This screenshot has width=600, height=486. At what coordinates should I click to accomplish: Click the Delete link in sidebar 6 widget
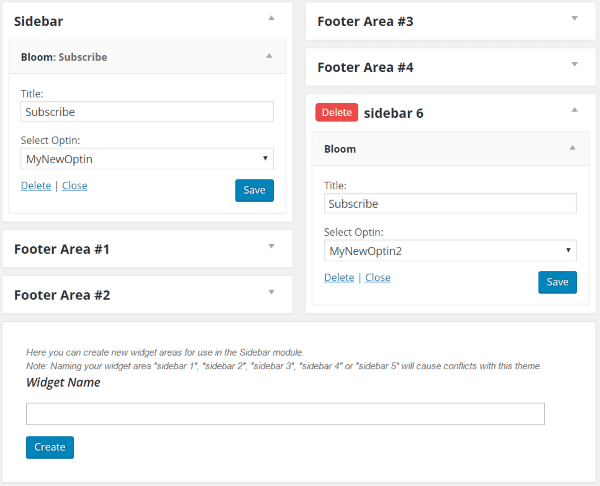[339, 278]
